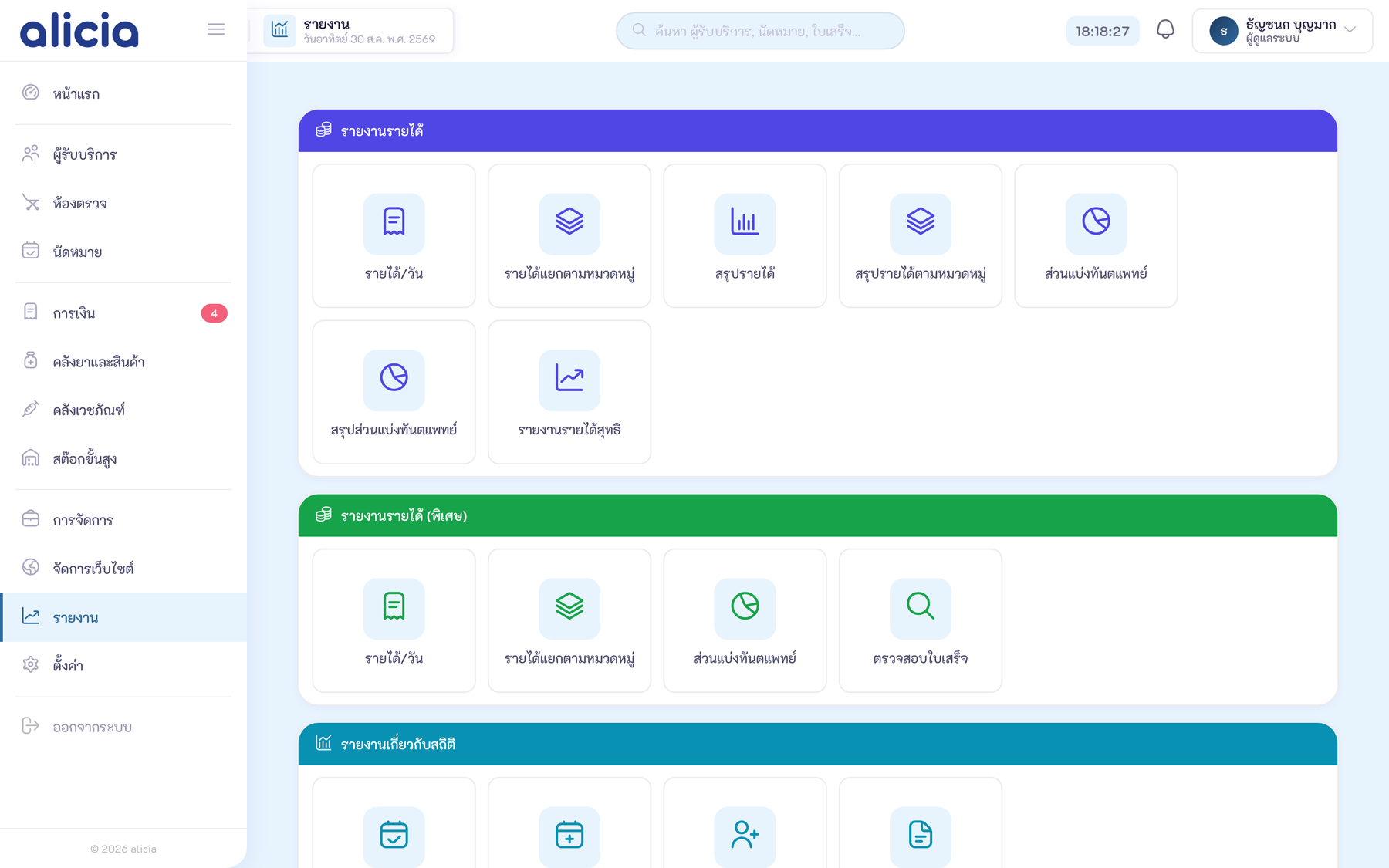The height and width of the screenshot is (868, 1389).
Task: Click the alicia logo
Action: click(x=79, y=30)
